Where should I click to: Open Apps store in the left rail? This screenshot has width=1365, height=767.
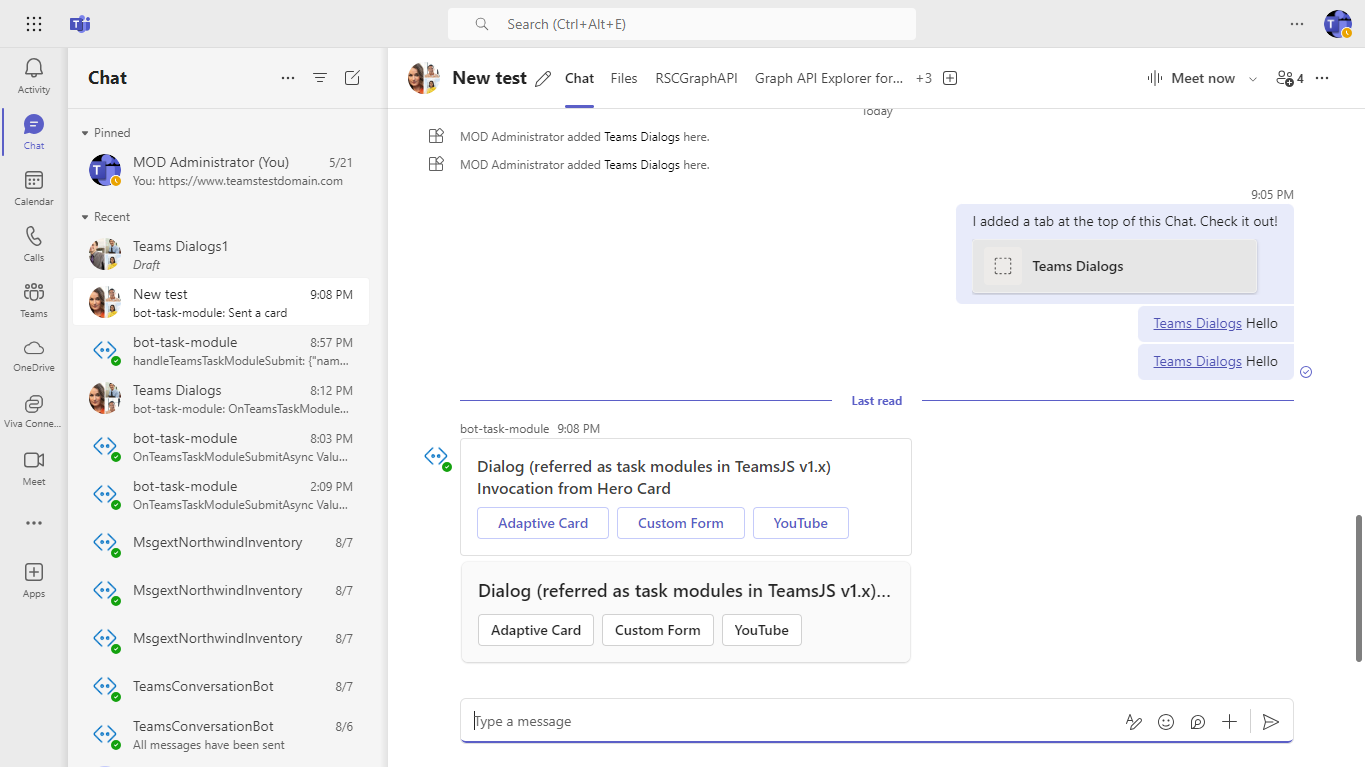pos(34,579)
